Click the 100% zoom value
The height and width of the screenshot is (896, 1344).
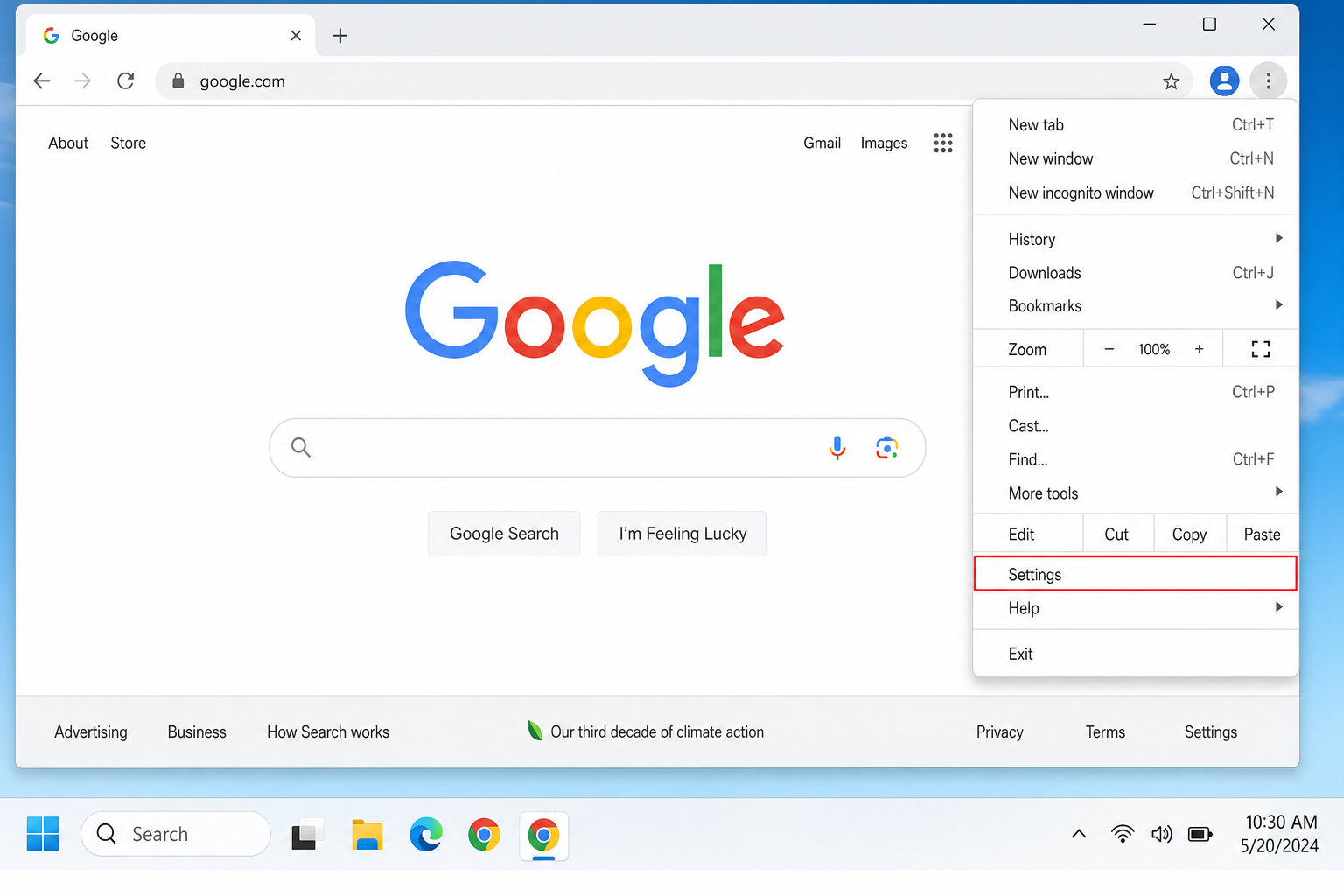click(1154, 349)
